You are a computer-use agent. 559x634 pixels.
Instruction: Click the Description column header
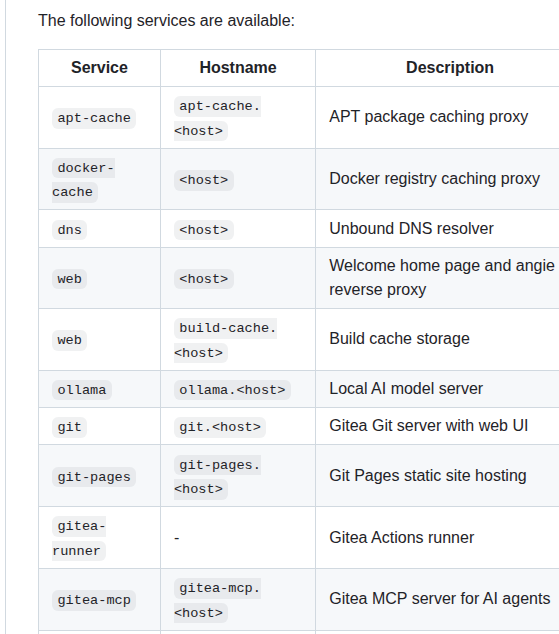point(450,68)
